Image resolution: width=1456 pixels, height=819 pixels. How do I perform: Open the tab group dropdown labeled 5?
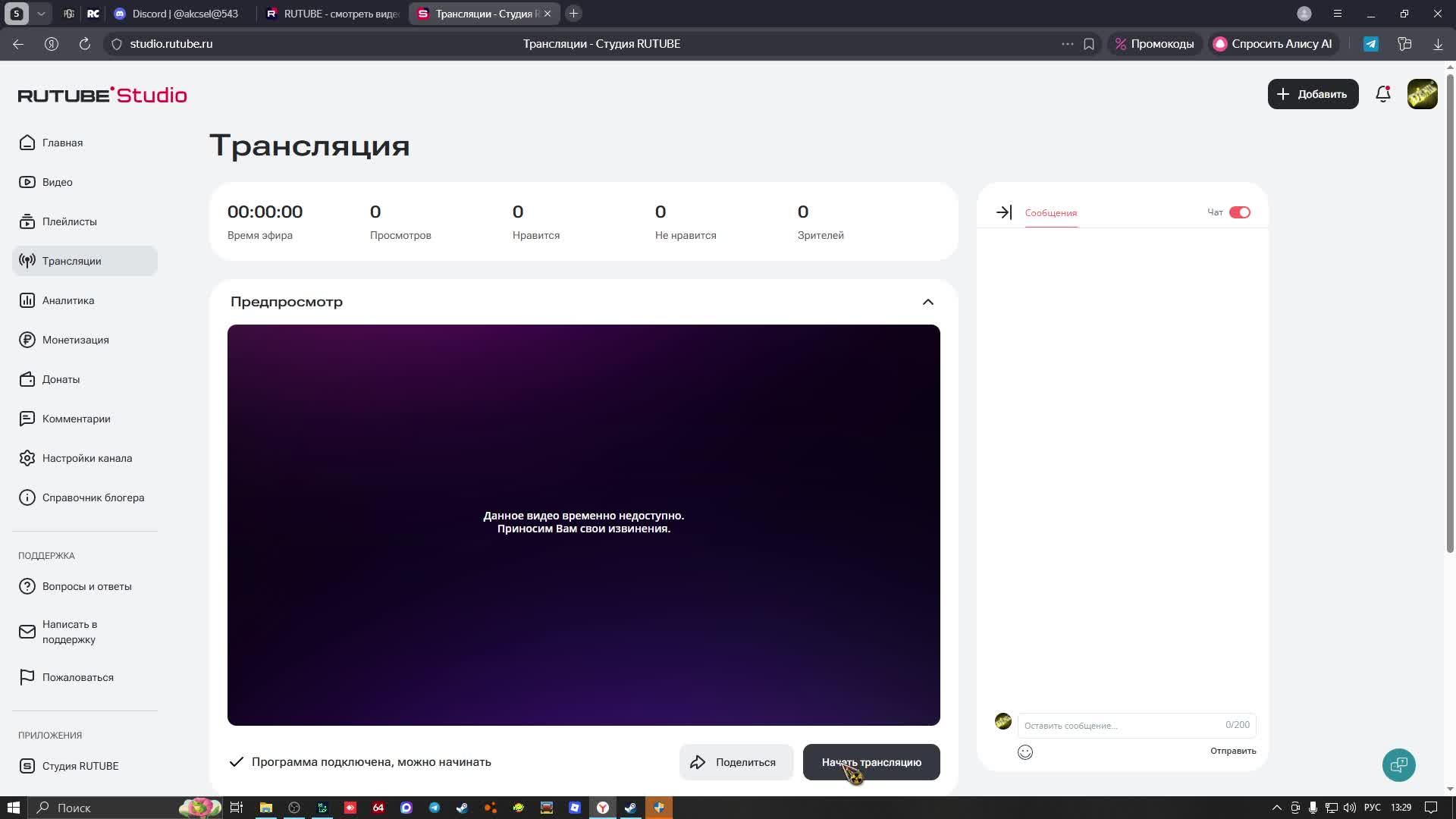click(x=16, y=13)
